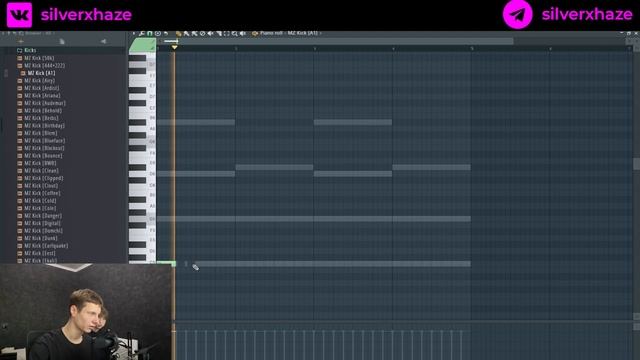This screenshot has width=640, height=360.
Task: Select MZ Kick [Dunk] sample
Action: click(x=37, y=238)
